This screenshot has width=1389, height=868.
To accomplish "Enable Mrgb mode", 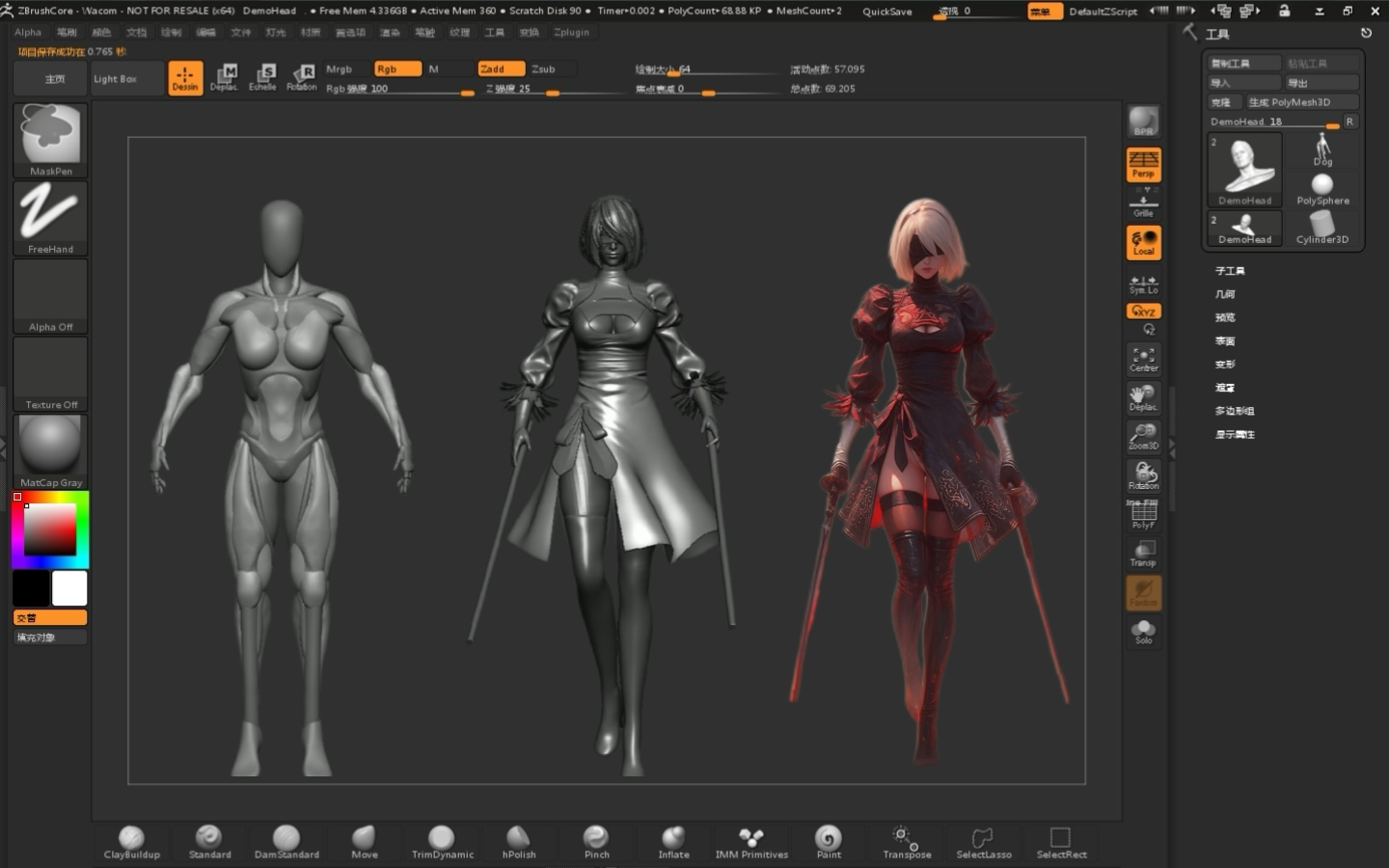I will 346,68.
